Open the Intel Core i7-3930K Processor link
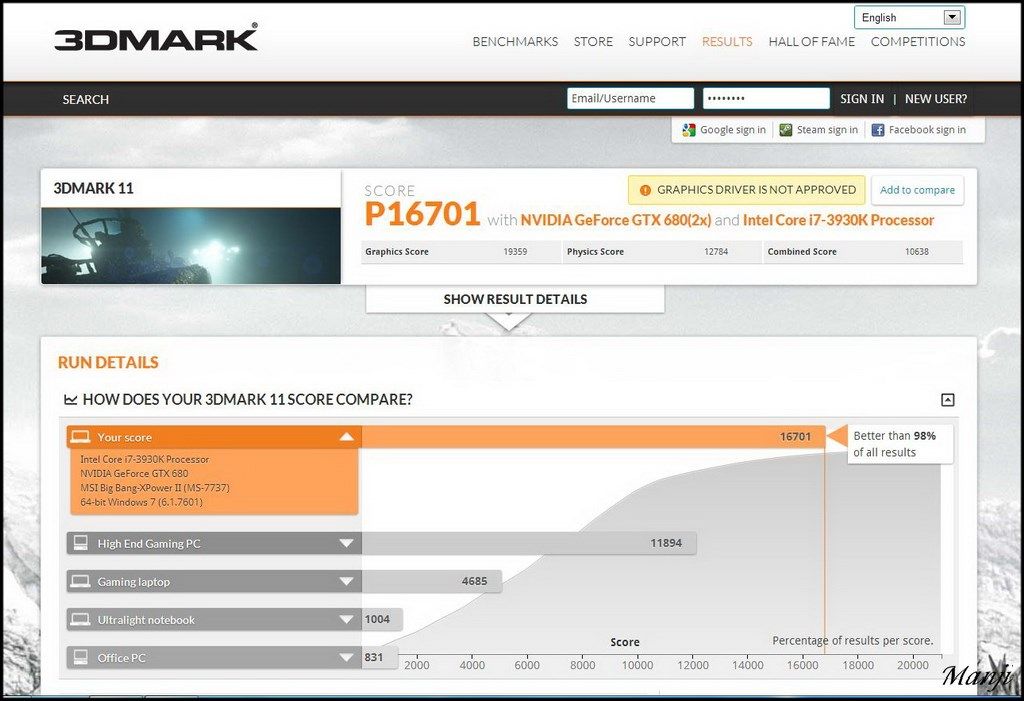 (x=839, y=220)
